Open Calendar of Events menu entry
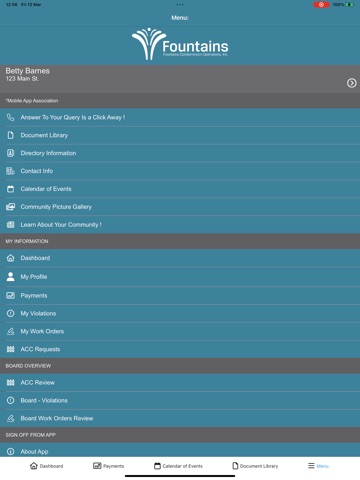 pyautogui.click(x=180, y=189)
